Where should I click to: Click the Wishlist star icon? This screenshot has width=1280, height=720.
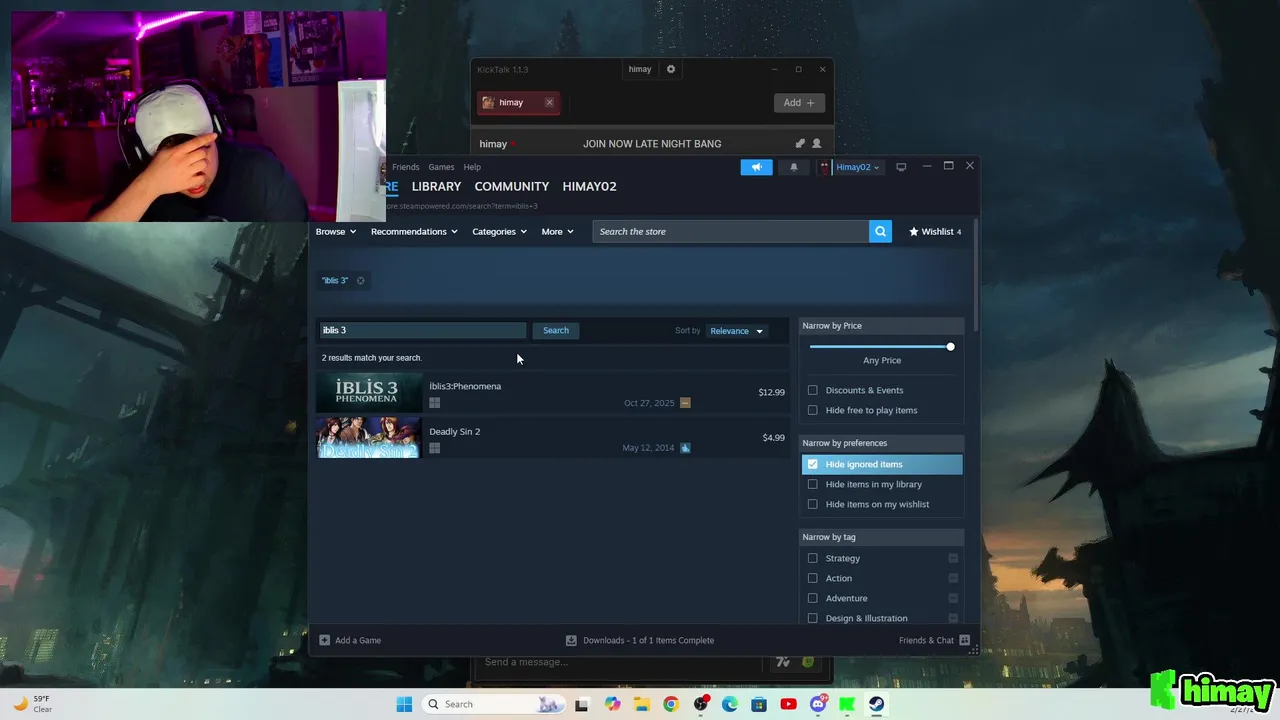(914, 231)
